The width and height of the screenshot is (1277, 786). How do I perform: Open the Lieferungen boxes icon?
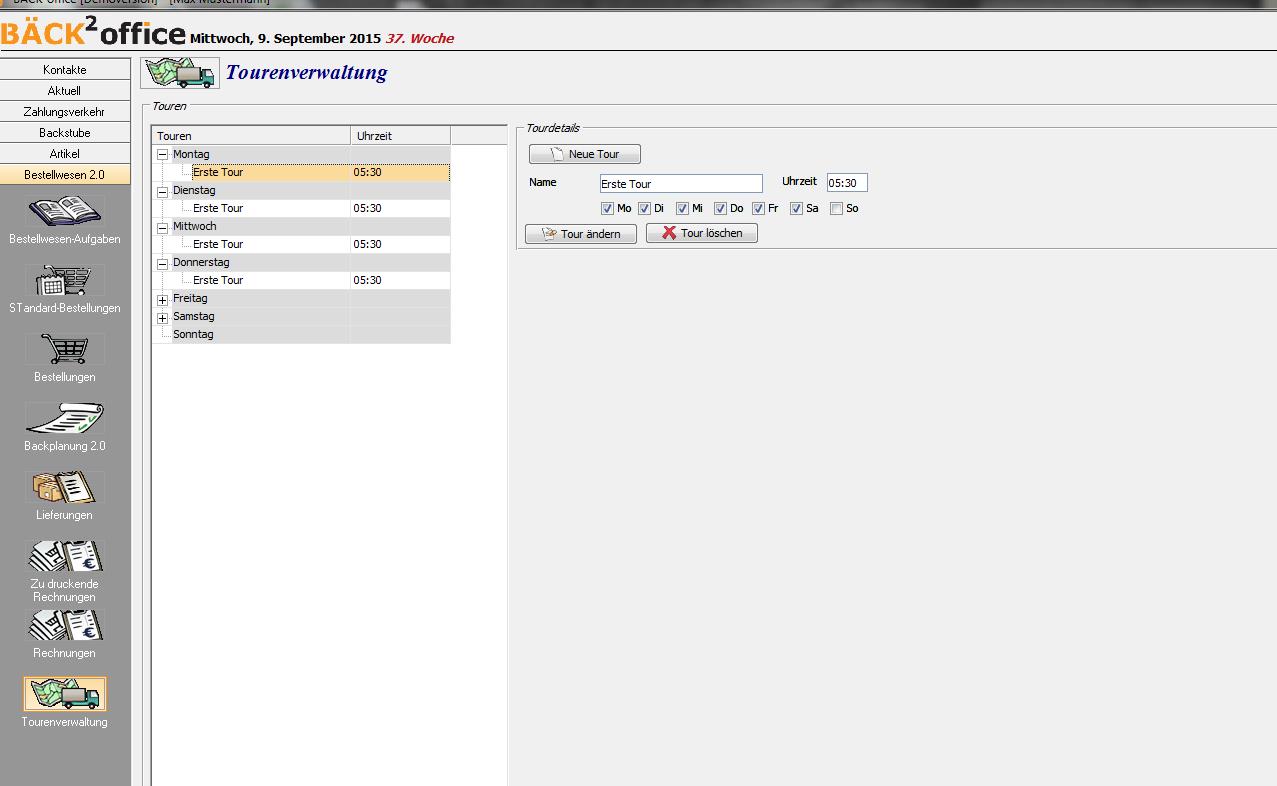(65, 488)
